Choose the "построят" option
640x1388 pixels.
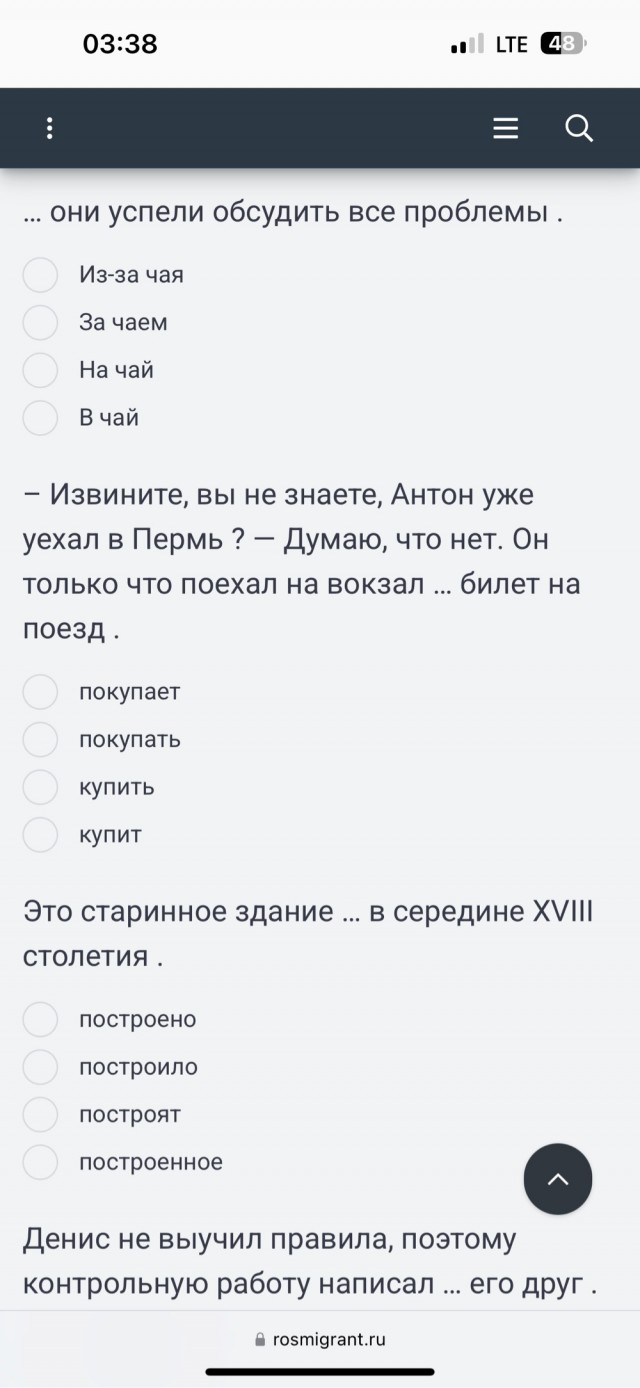[40, 1114]
